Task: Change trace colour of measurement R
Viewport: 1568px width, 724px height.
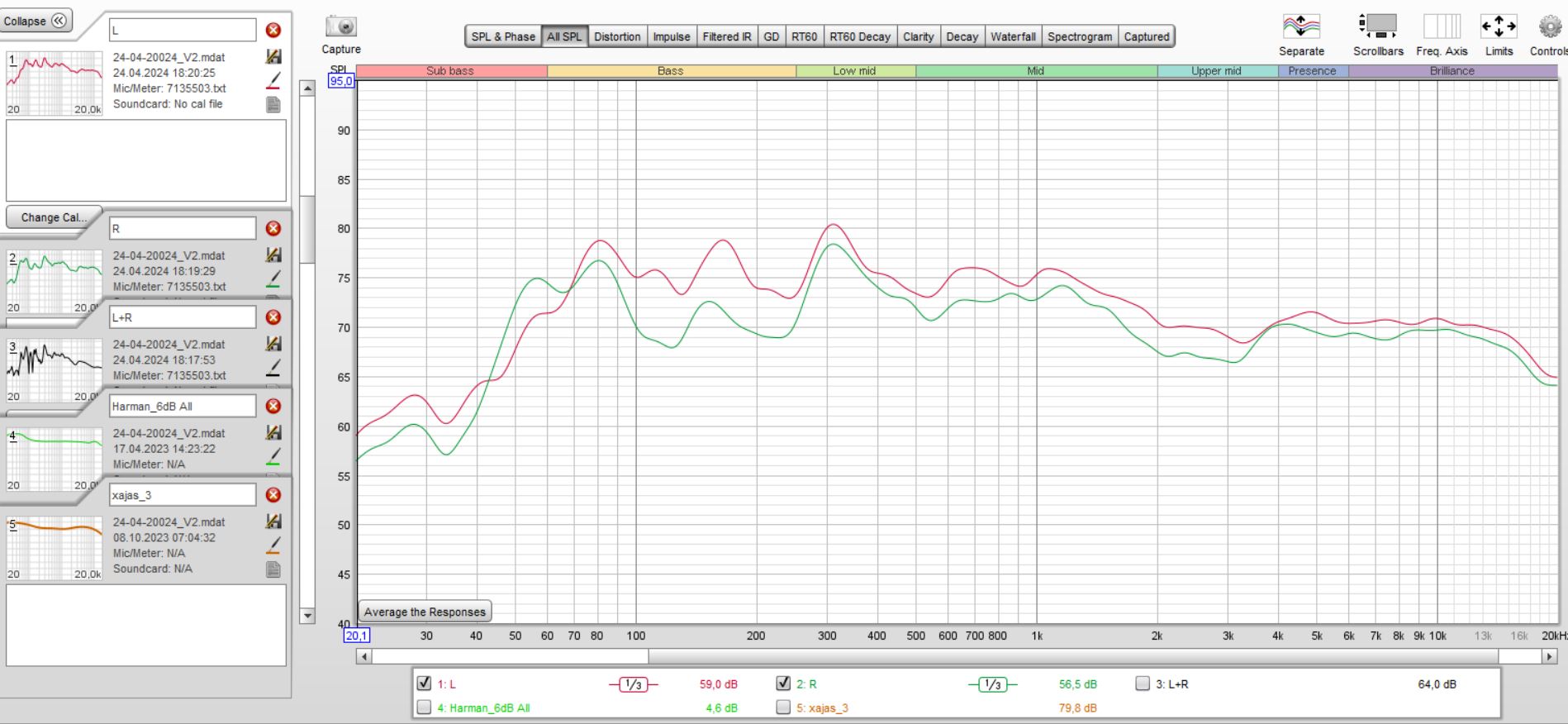Action: [273, 279]
